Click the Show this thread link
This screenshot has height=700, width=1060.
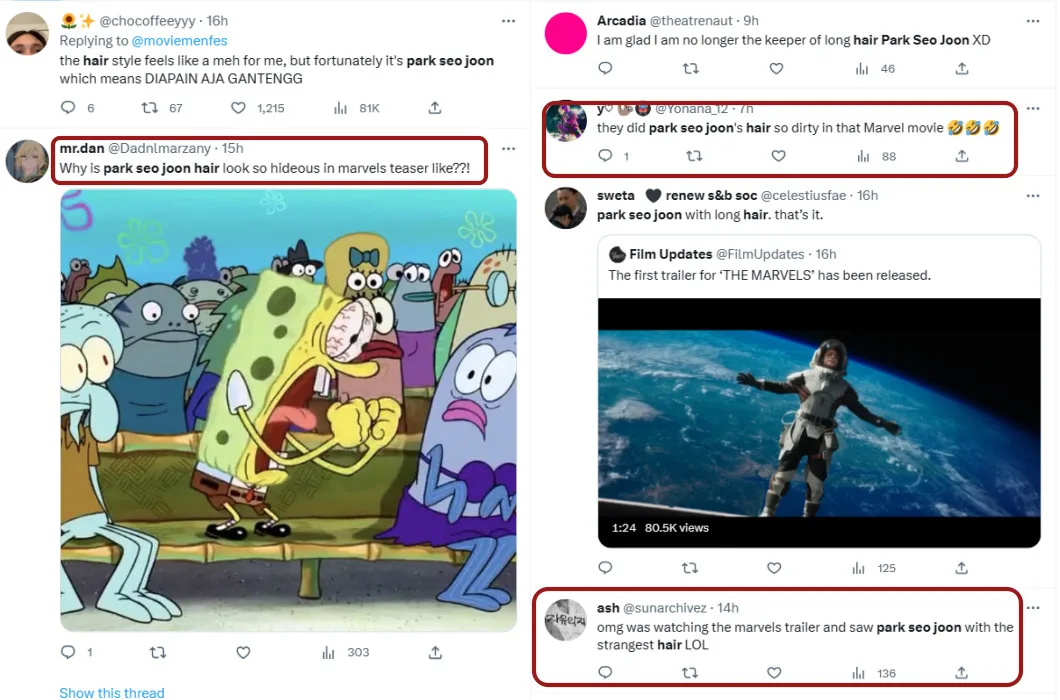pyautogui.click(x=112, y=692)
